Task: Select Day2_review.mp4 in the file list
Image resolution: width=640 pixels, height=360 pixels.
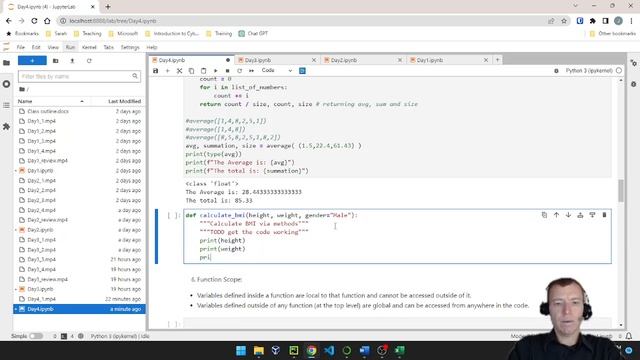Action: (x=79, y=220)
